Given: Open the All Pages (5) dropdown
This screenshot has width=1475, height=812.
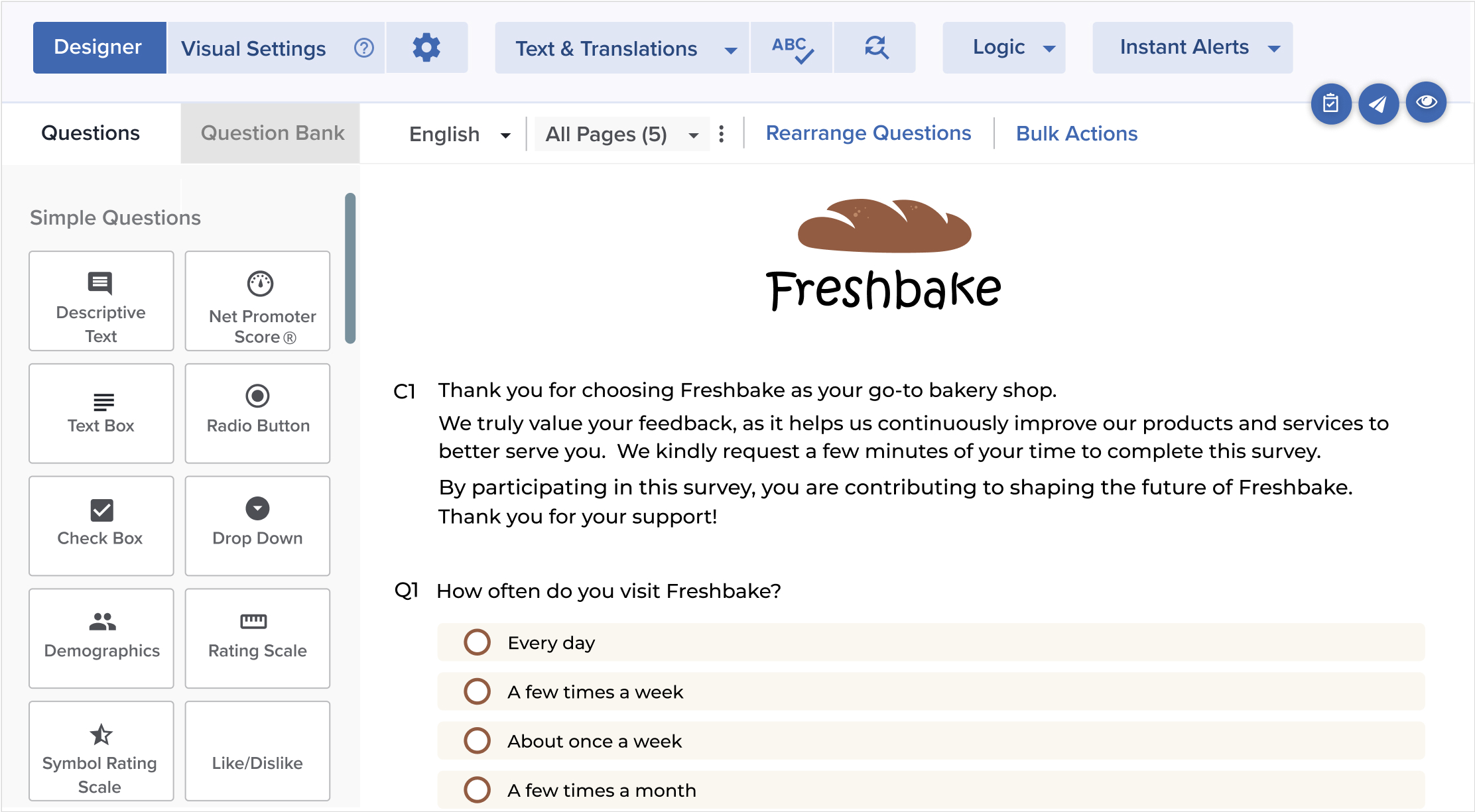Looking at the screenshot, I should click(x=621, y=134).
